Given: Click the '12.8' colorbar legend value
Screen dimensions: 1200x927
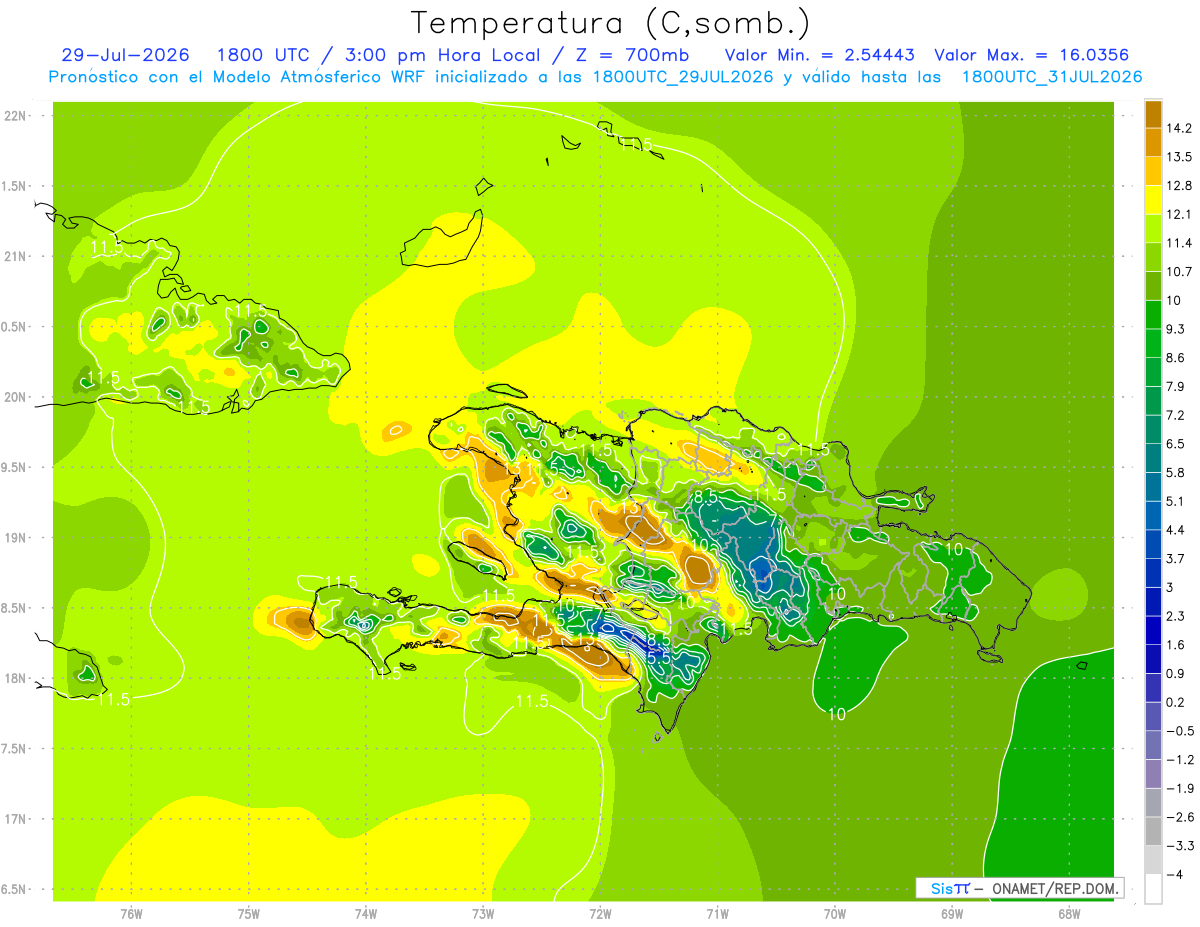Looking at the screenshot, I should (x=1179, y=186).
